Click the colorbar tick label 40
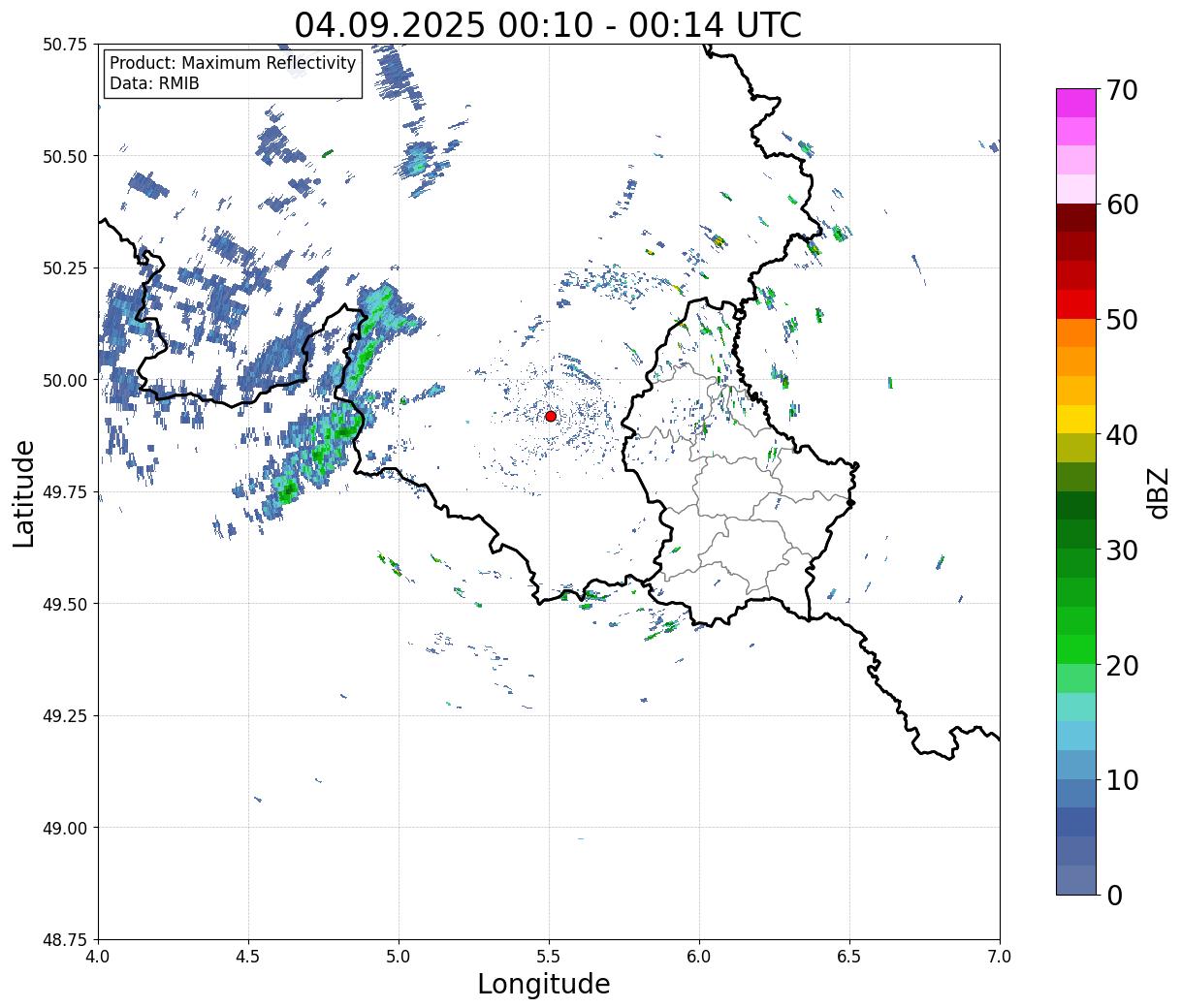The image size is (1182, 1008). [x=1122, y=435]
